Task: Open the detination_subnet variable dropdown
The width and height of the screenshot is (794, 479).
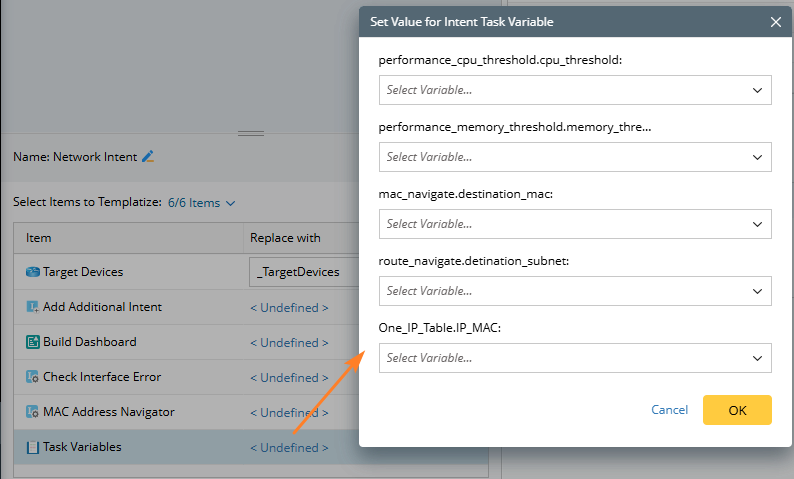Action: [574, 291]
